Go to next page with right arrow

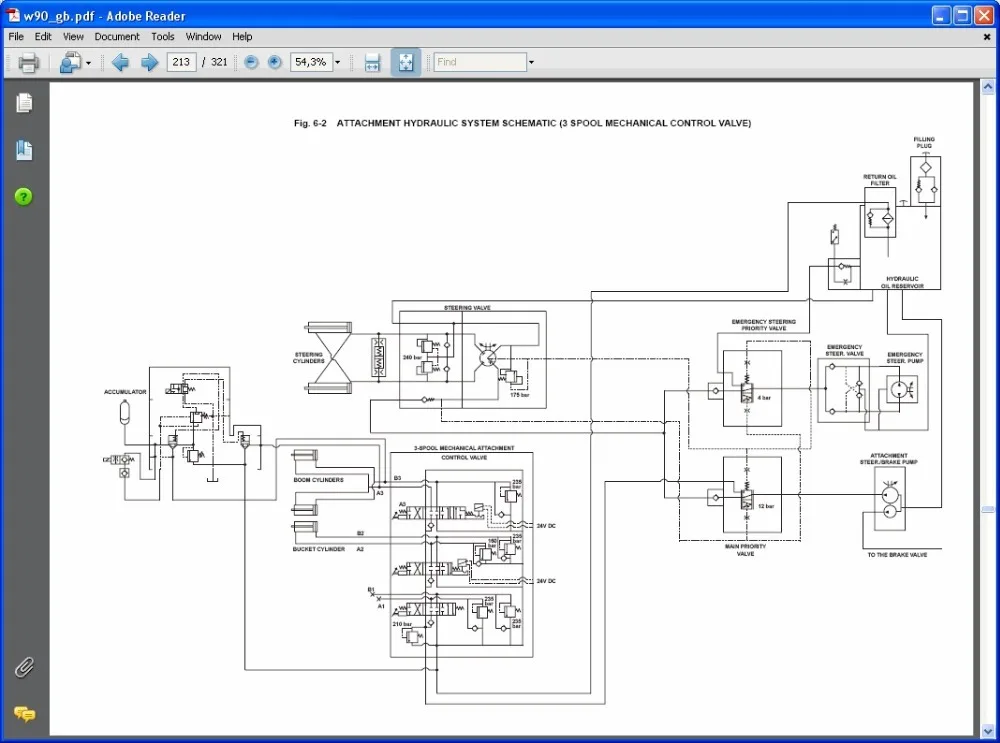150,62
